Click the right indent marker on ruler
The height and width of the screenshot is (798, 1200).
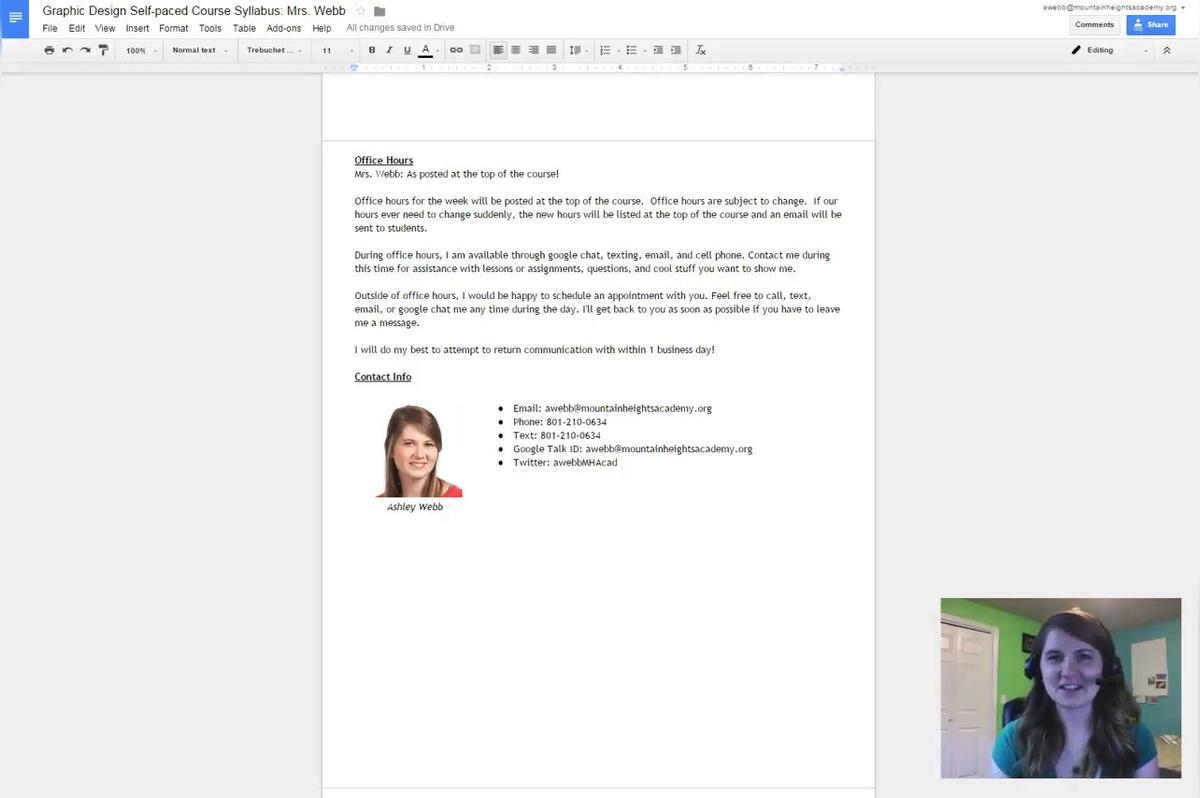click(x=842, y=69)
